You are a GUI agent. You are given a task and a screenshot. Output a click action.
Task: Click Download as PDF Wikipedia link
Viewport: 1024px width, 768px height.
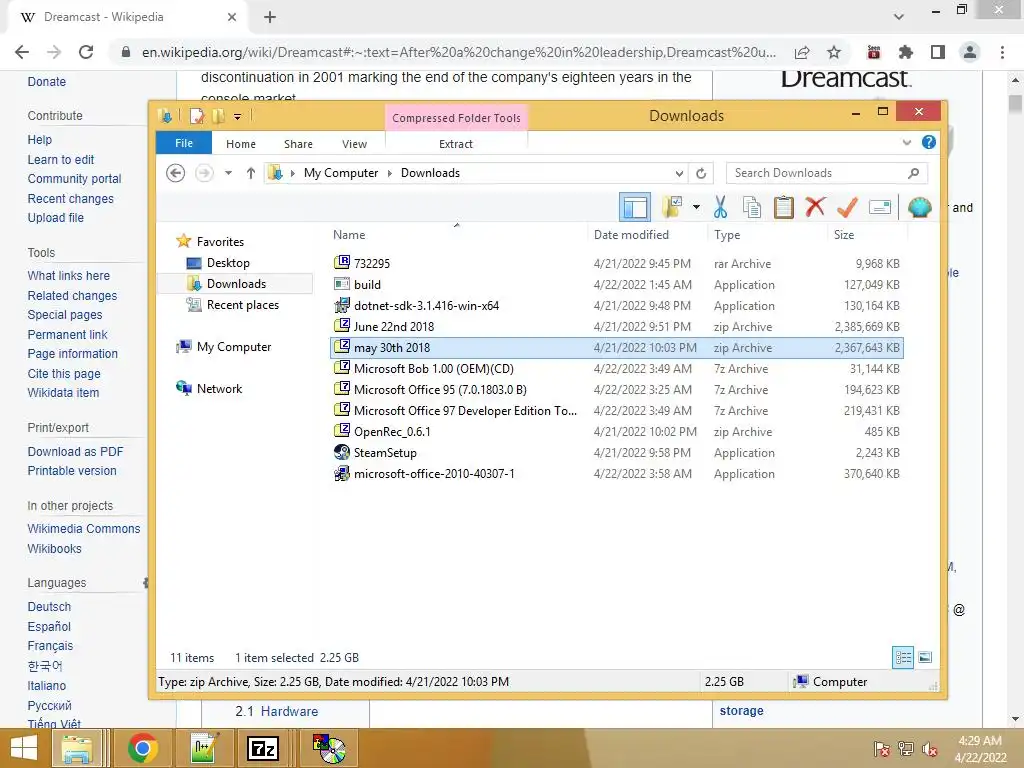tap(75, 452)
